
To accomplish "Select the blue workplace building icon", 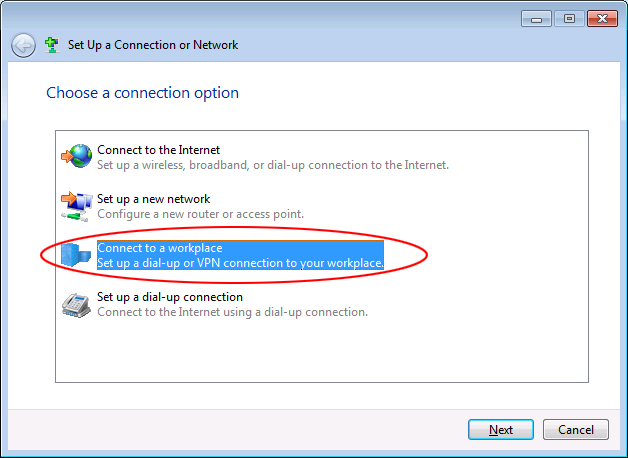I will 76,255.
